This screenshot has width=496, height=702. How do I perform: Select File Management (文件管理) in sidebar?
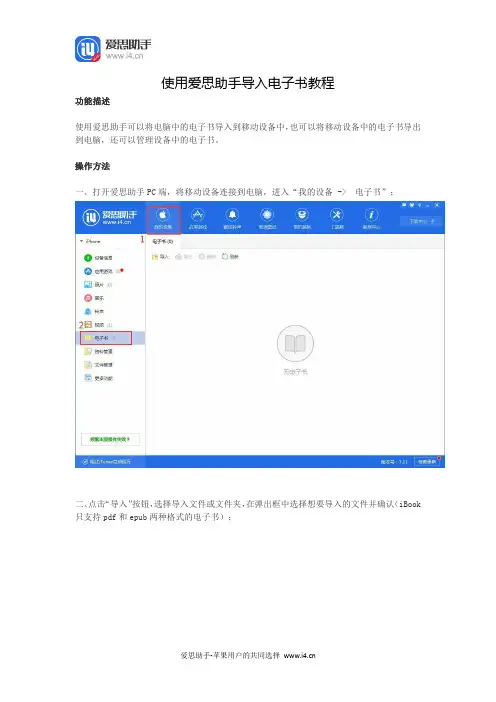pyautogui.click(x=98, y=365)
